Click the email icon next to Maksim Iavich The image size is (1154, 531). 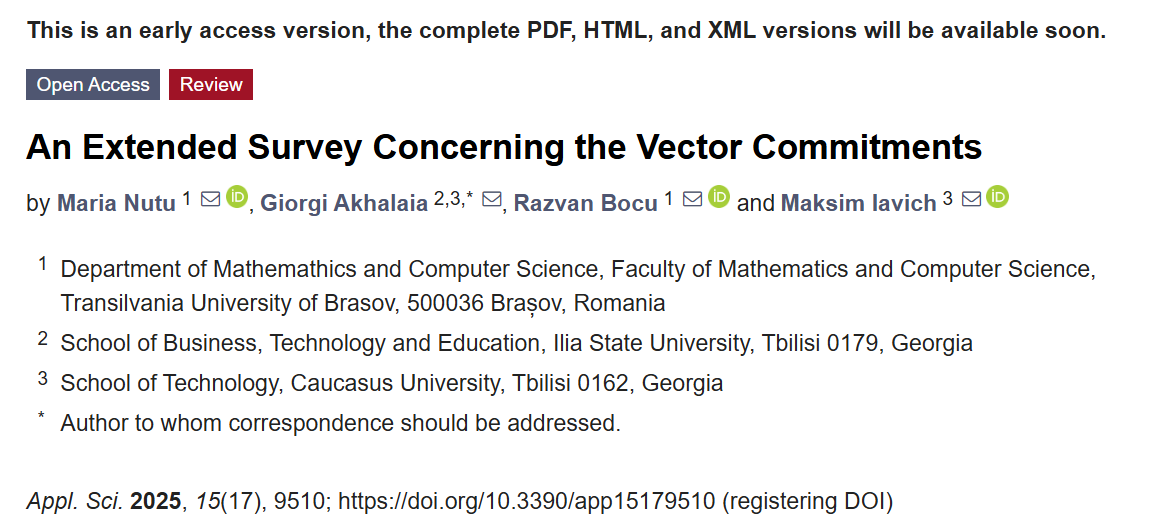tap(971, 199)
